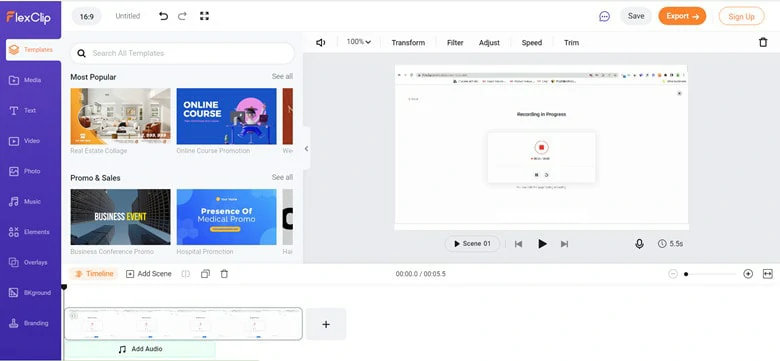Open the 100% volume dropdown
780x361 pixels.
[x=359, y=42]
